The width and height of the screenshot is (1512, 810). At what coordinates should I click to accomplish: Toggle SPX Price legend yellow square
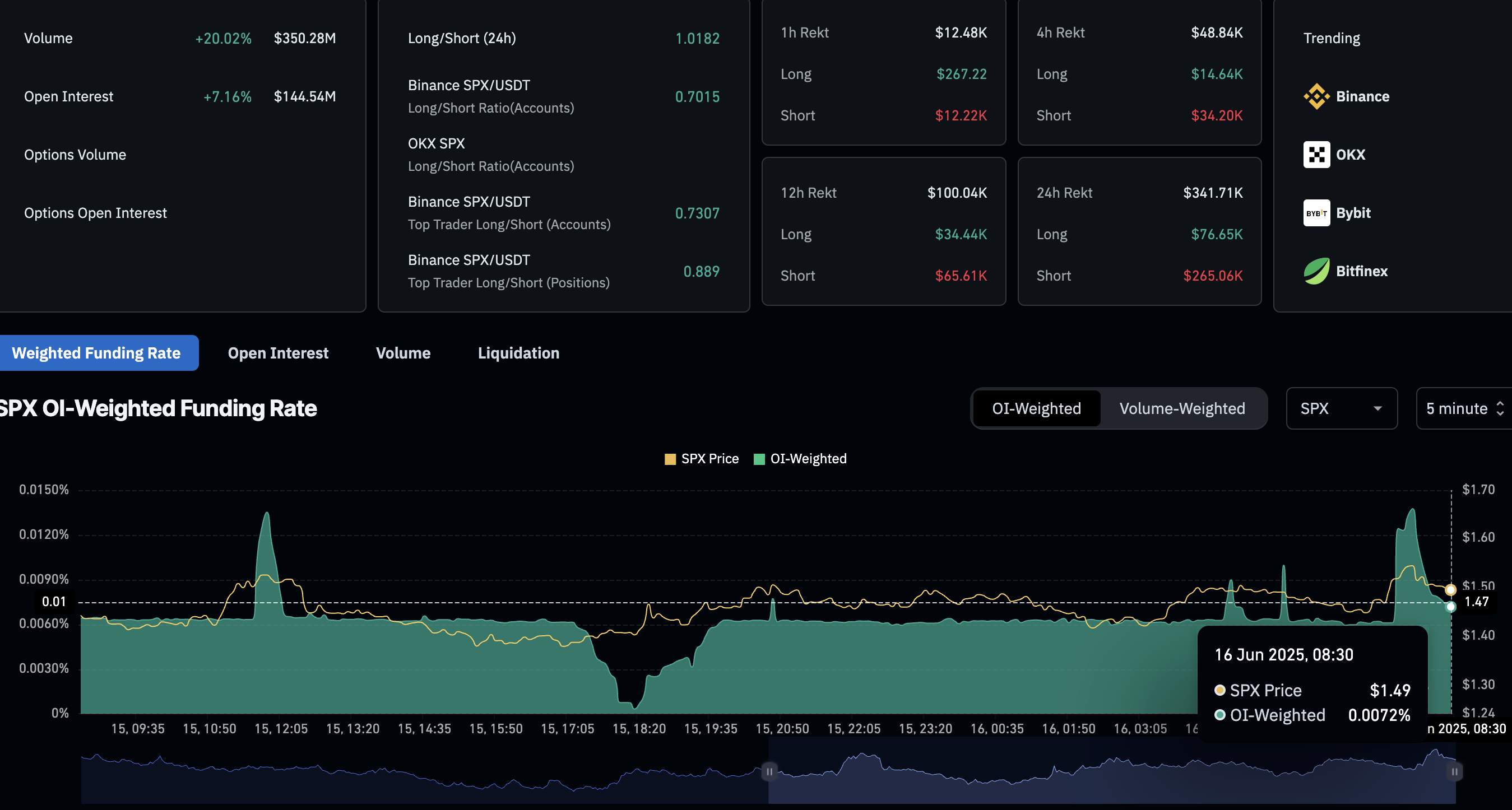[x=670, y=459]
